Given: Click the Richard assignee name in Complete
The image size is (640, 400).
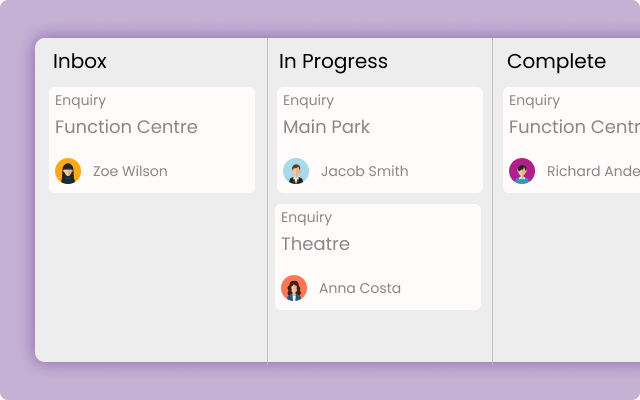Looking at the screenshot, I should click(592, 171).
